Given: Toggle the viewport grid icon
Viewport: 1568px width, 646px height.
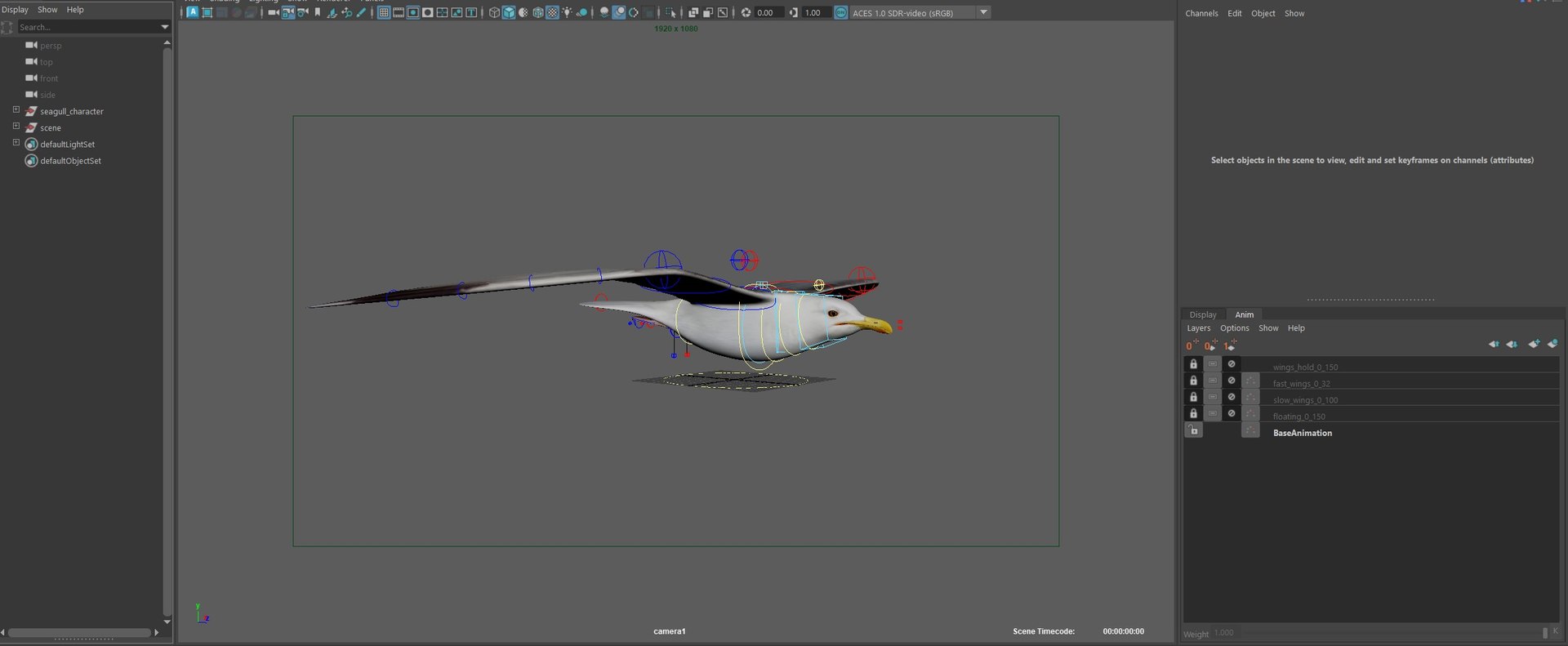Looking at the screenshot, I should [x=383, y=12].
